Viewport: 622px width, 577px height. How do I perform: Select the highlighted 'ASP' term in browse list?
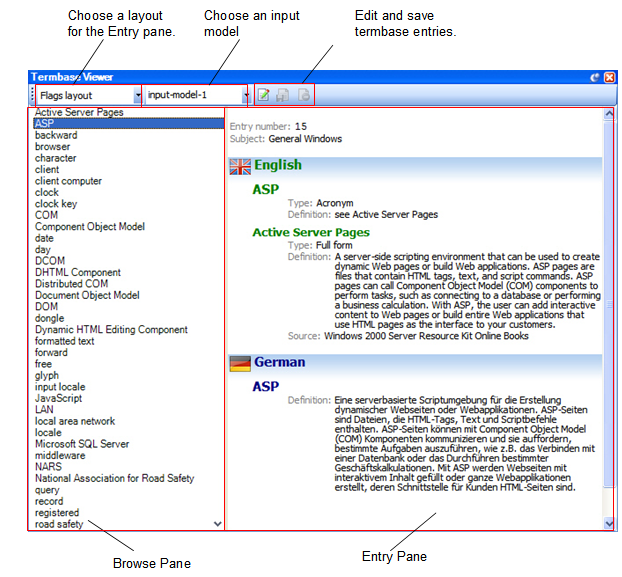(x=129, y=123)
